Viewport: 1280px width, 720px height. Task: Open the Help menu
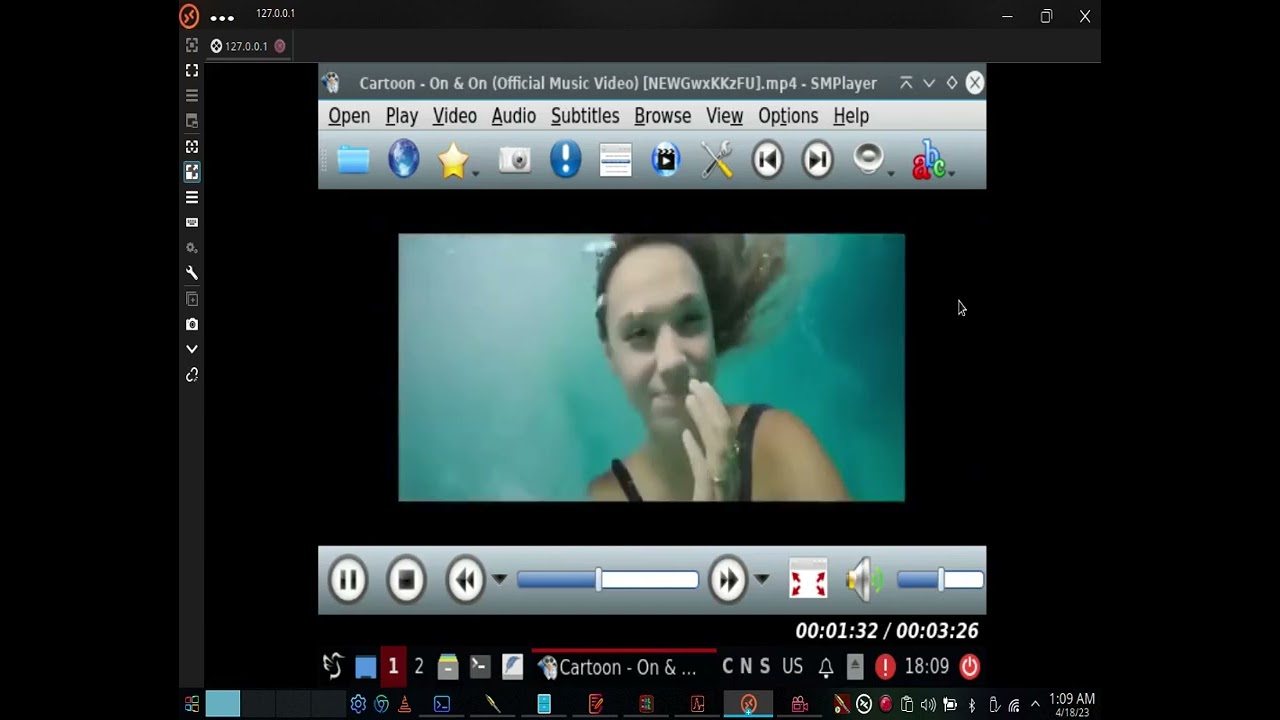851,116
